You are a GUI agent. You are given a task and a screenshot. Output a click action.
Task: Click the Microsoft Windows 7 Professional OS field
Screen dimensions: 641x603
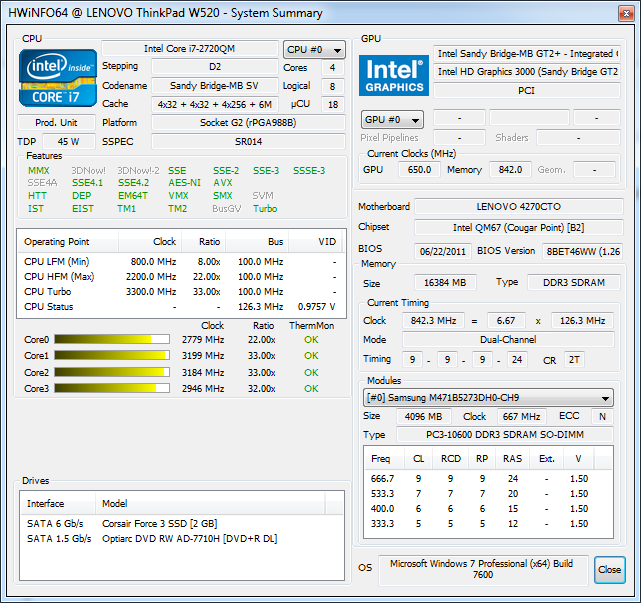[x=483, y=569]
